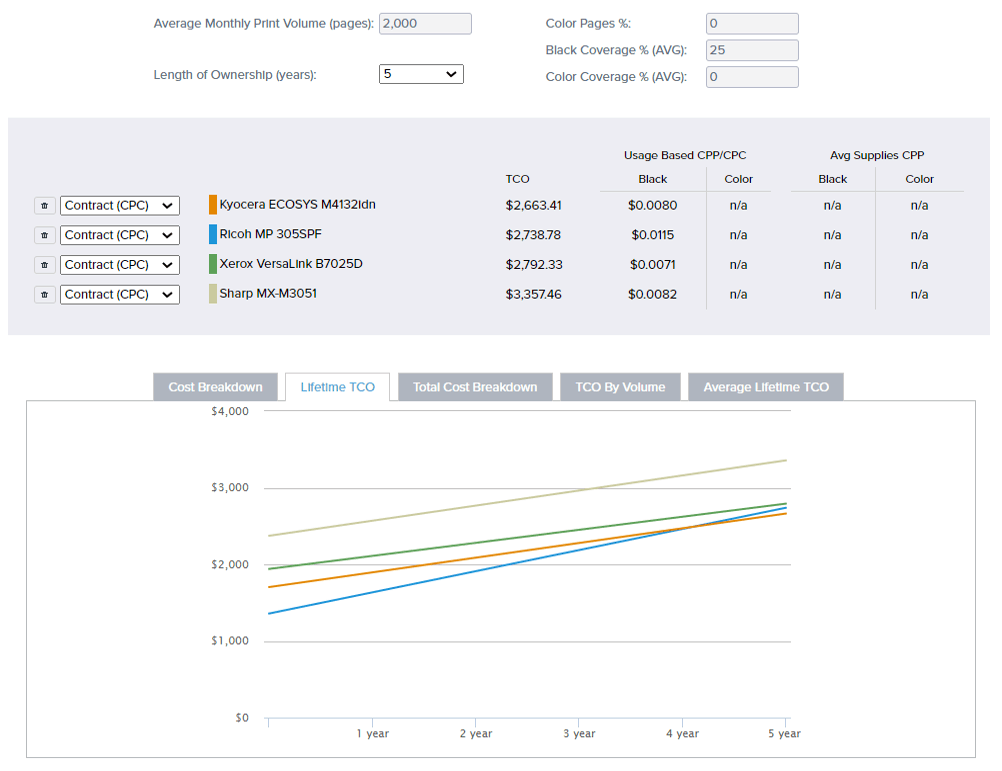Switch to TCO By Volume tab
The width and height of the screenshot is (1002, 771).
(620, 387)
